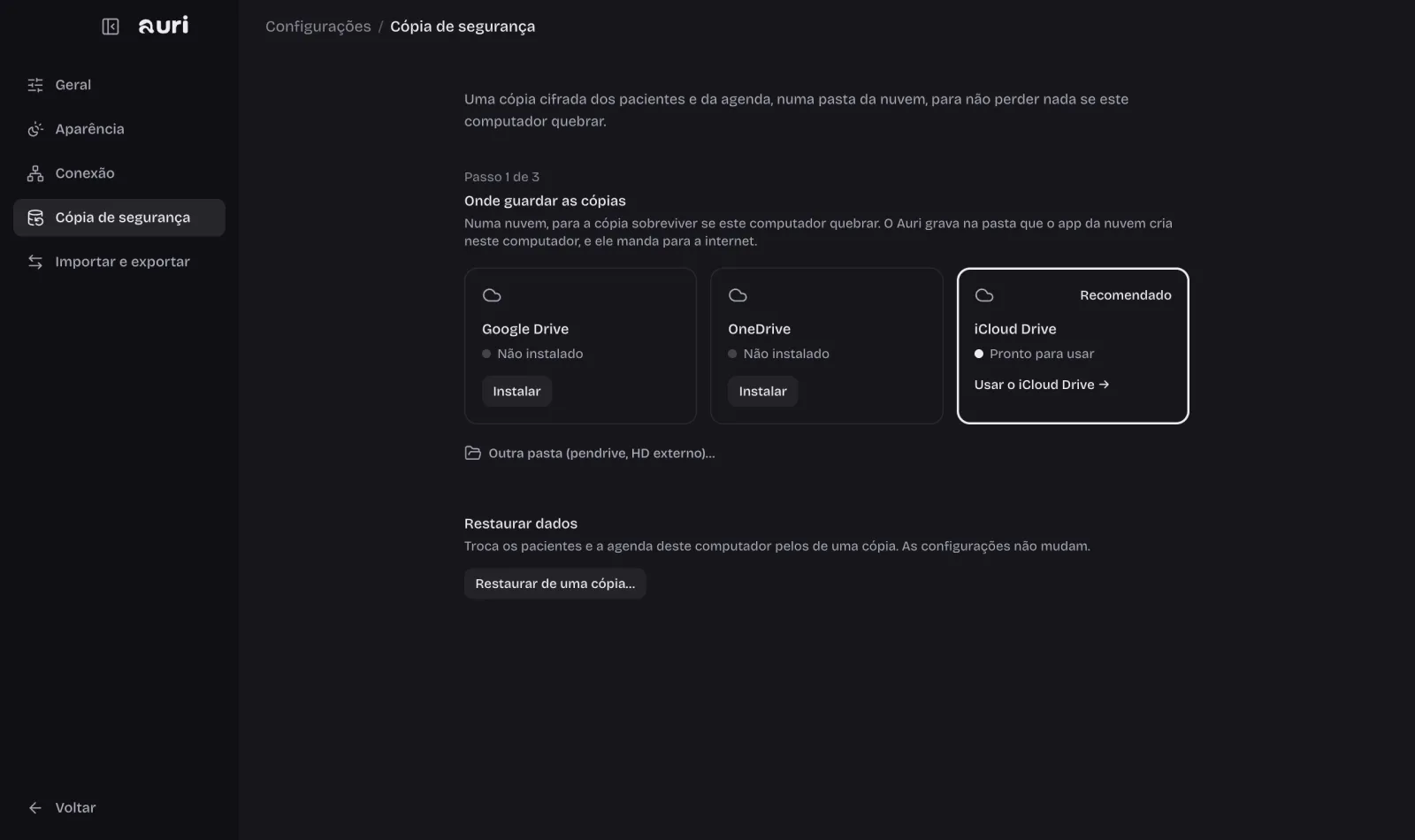Open the Aparência settings section
Image resolution: width=1415 pixels, height=840 pixels.
119,129
